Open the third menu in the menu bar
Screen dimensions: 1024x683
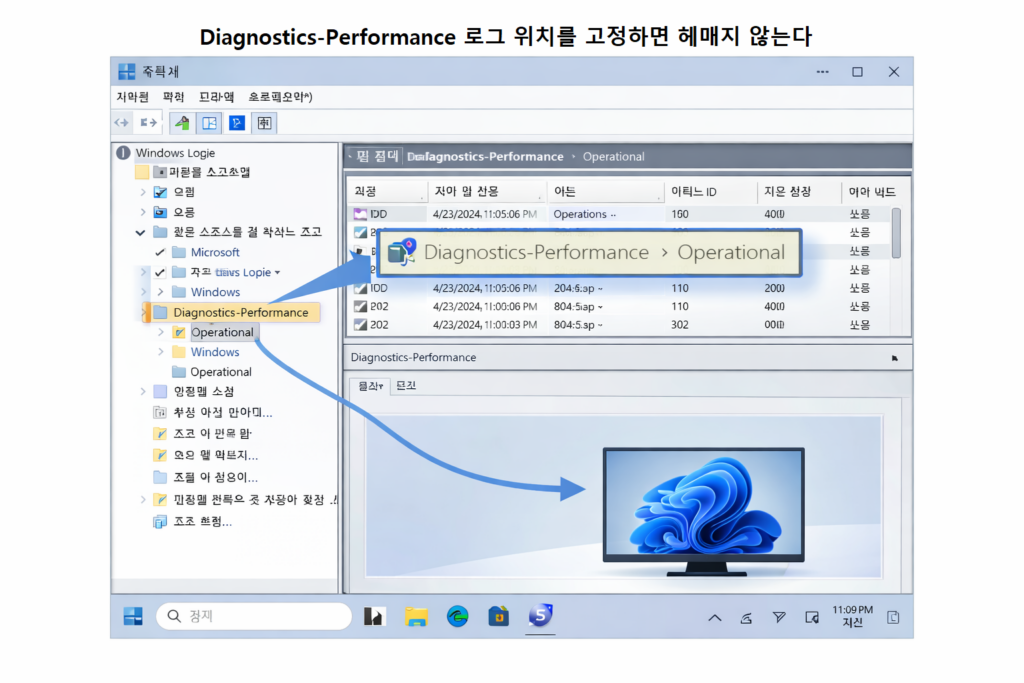point(216,97)
